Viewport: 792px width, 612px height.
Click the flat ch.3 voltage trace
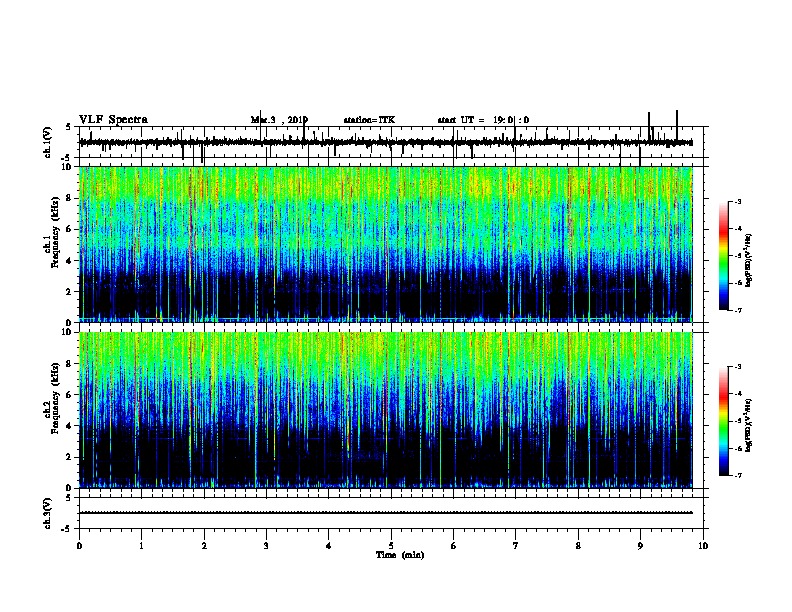point(386,513)
